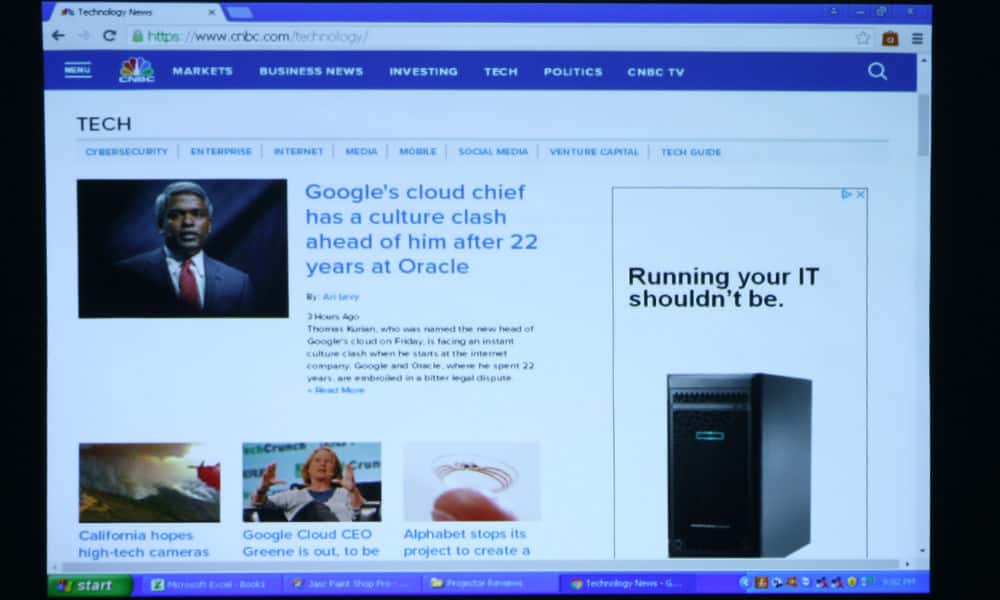
Task: Select the VENTURE CAPITAL sub-section tab
Action: [594, 152]
